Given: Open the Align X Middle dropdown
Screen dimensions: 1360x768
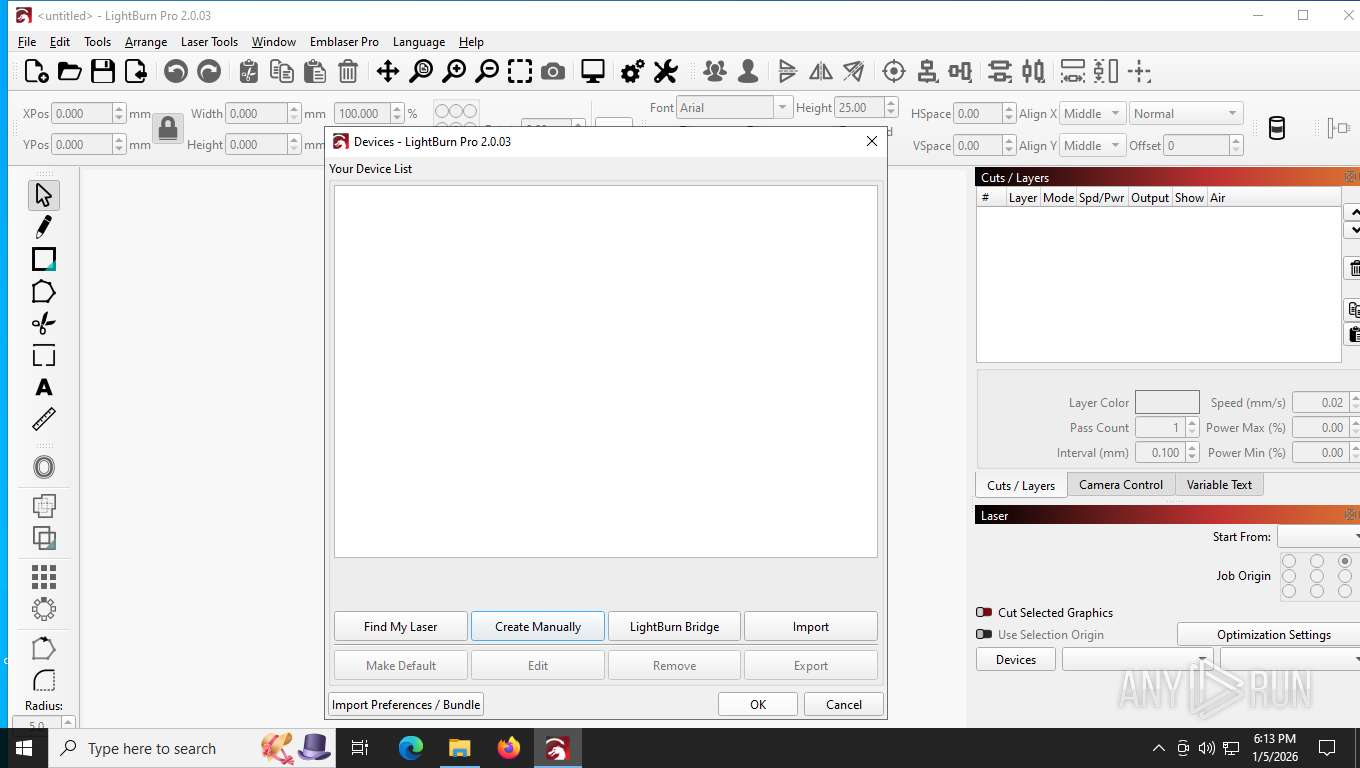Looking at the screenshot, I should coord(1092,114).
